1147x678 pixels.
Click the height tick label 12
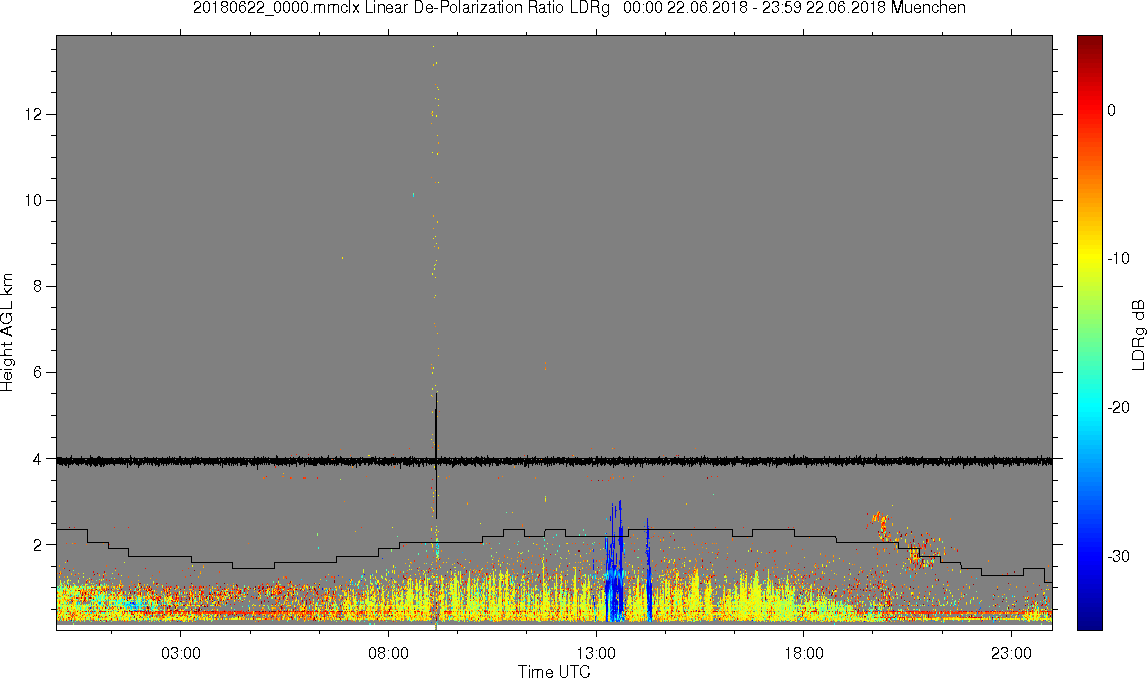coord(33,114)
